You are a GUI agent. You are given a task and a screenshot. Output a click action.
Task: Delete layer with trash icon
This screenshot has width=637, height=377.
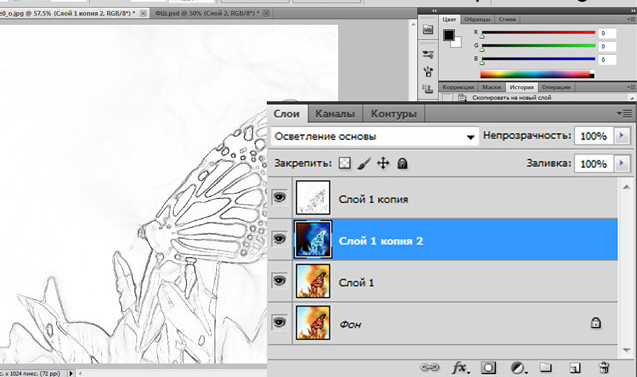coord(604,368)
